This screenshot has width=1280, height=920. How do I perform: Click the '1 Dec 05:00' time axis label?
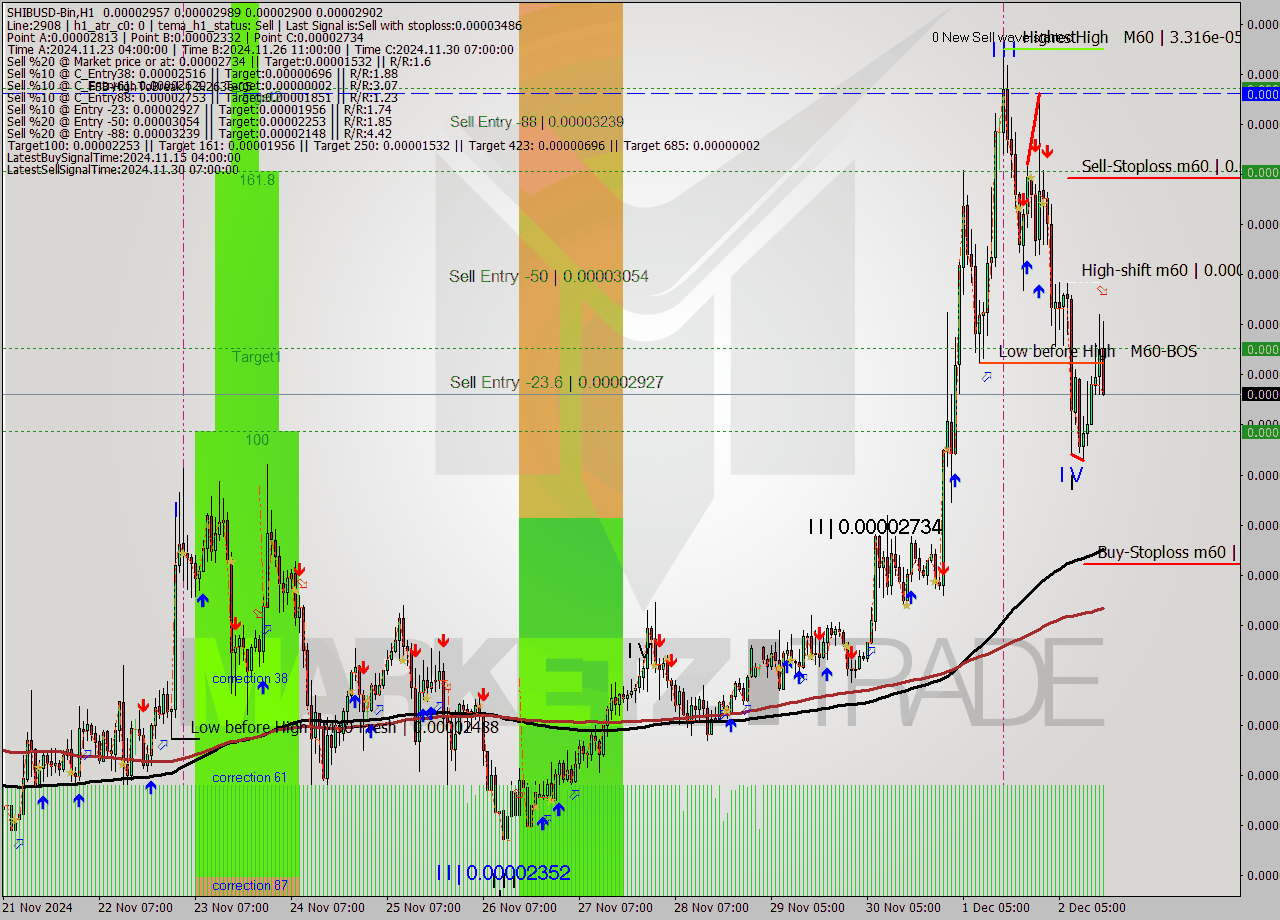pos(995,908)
